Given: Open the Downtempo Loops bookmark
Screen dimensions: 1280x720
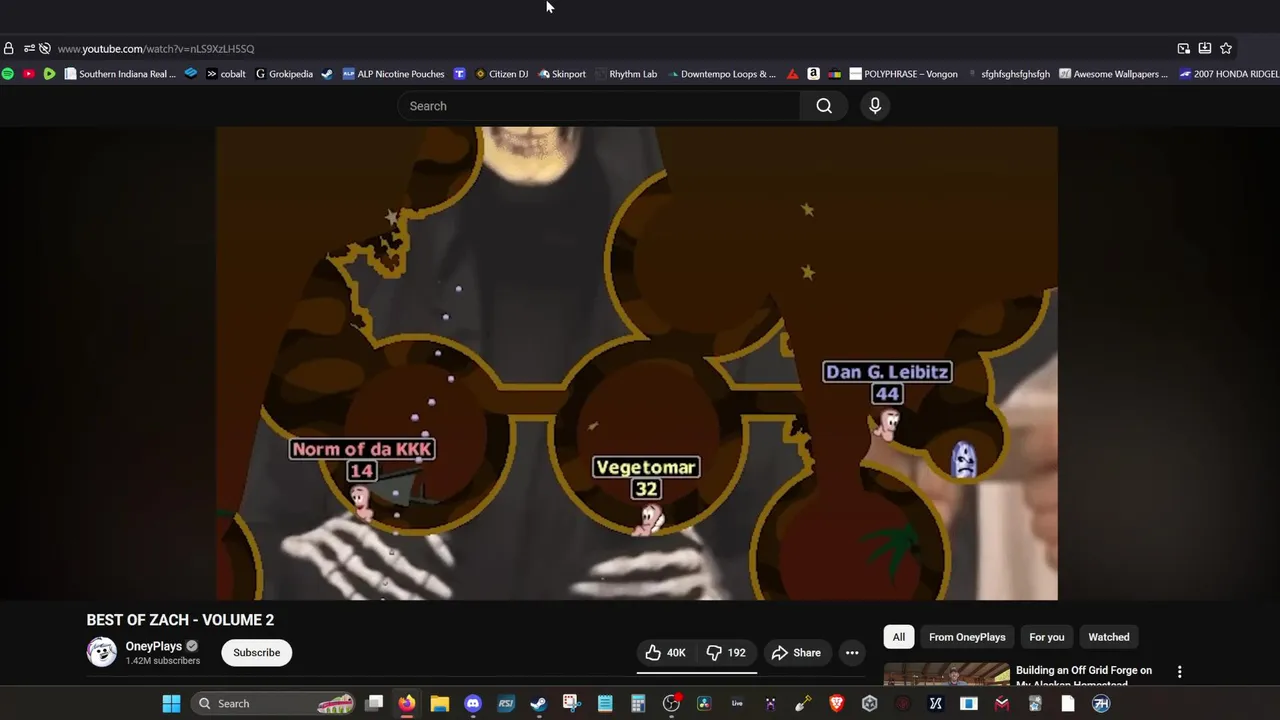Looking at the screenshot, I should pyautogui.click(x=722, y=74).
